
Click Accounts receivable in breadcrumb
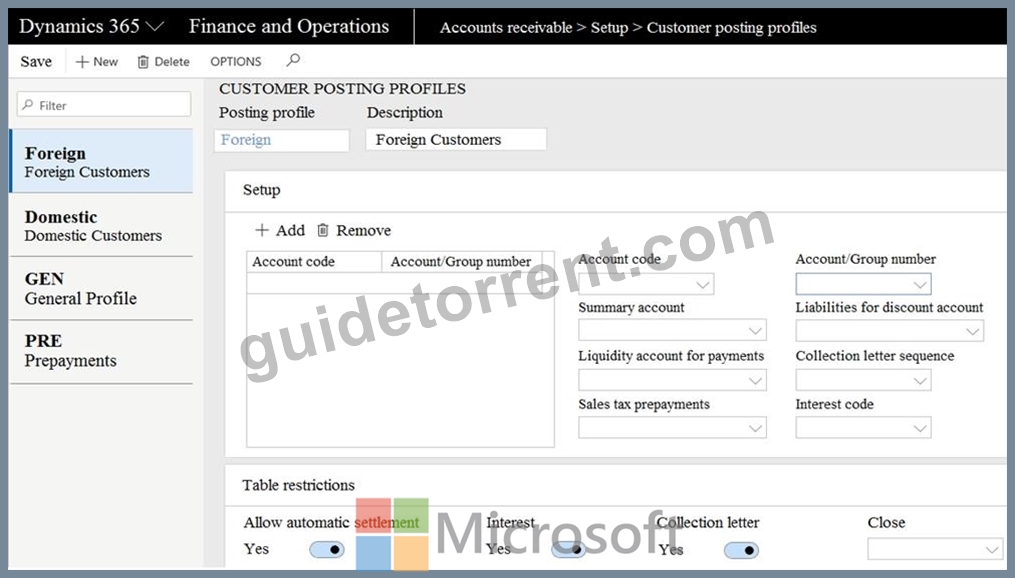506,28
